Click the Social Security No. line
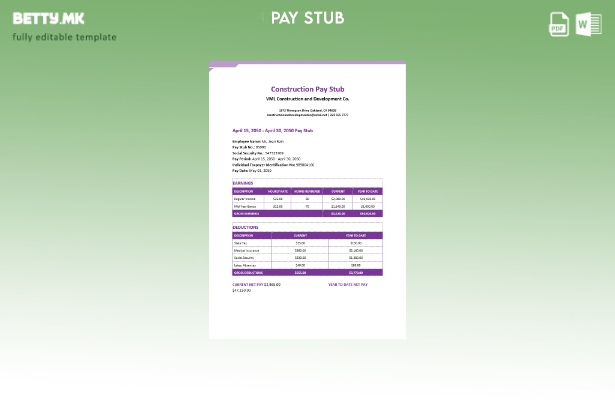The width and height of the screenshot is (615, 400). click(258, 153)
